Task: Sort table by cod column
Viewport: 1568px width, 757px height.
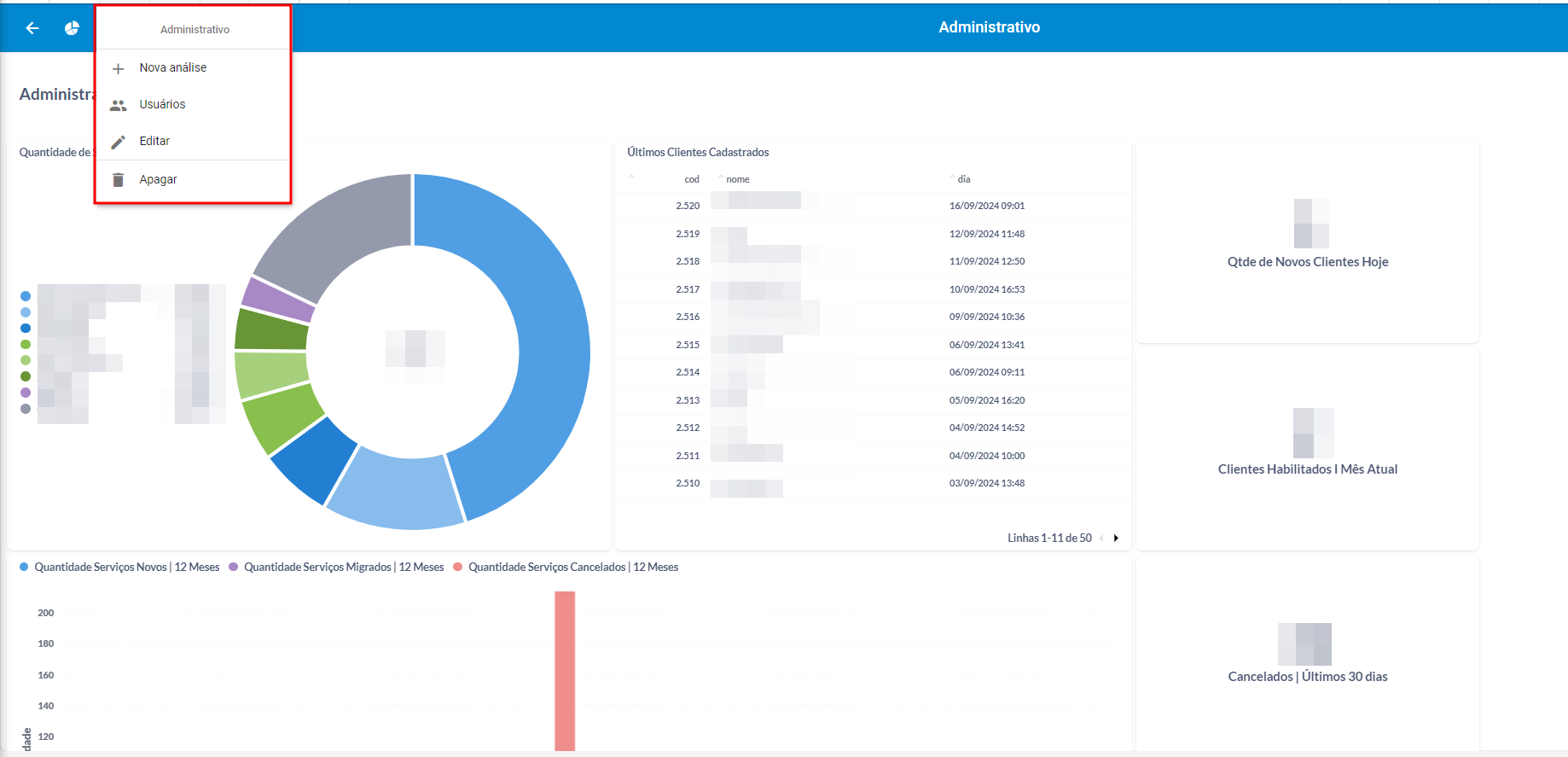Action: pos(692,179)
